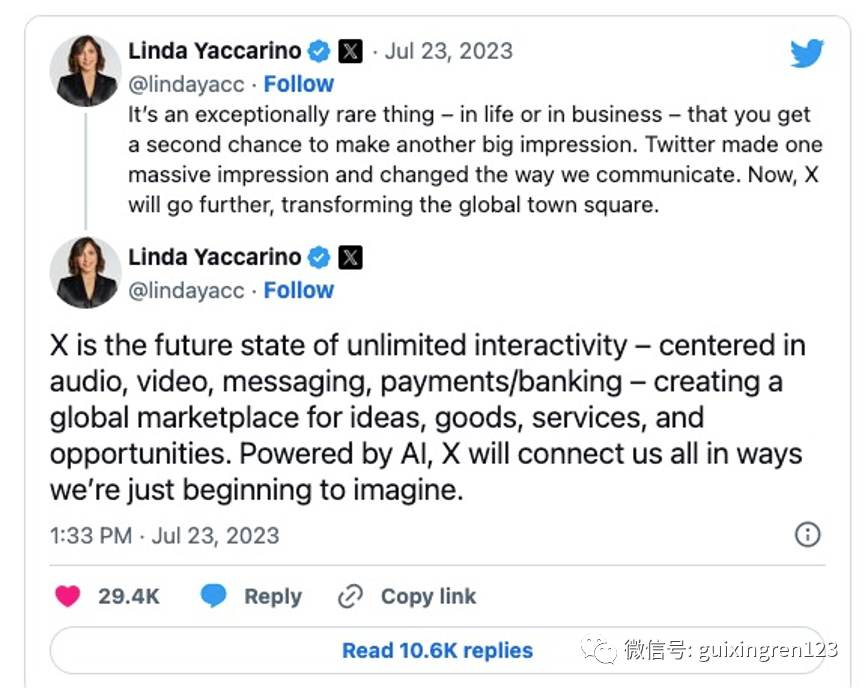
Task: Click the heart like icon
Action: click(x=68, y=597)
